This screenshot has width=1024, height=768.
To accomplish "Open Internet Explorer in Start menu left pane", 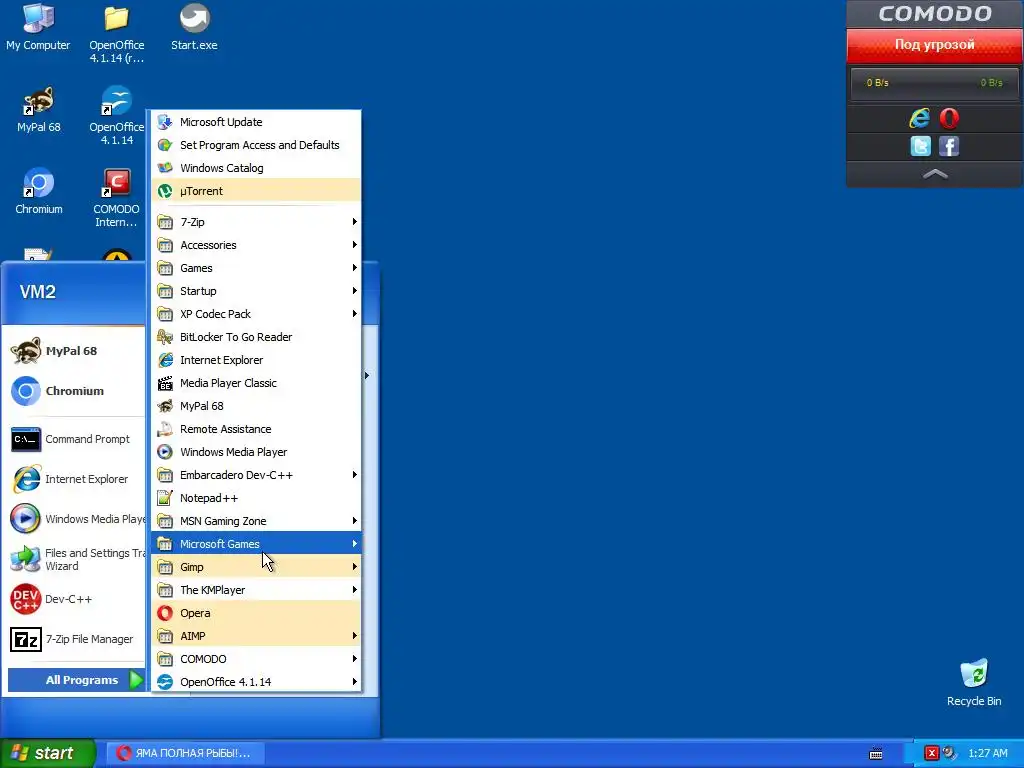I will [x=76, y=479].
